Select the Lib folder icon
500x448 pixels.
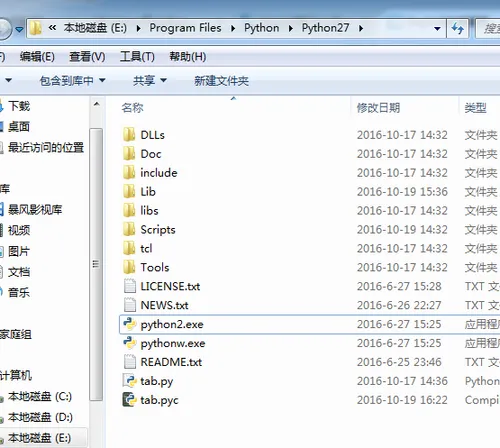[129, 192]
